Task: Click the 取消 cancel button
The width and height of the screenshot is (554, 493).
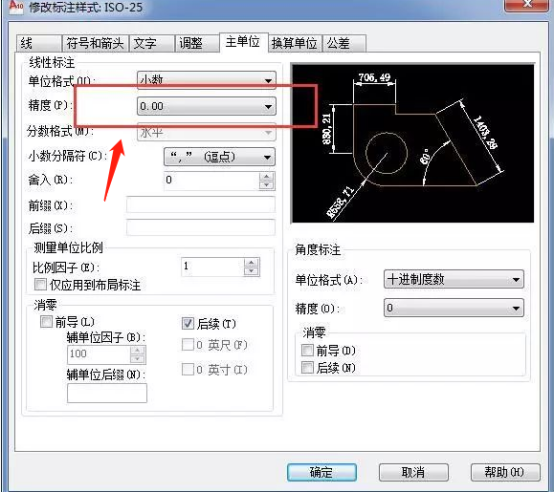Action: point(413,472)
